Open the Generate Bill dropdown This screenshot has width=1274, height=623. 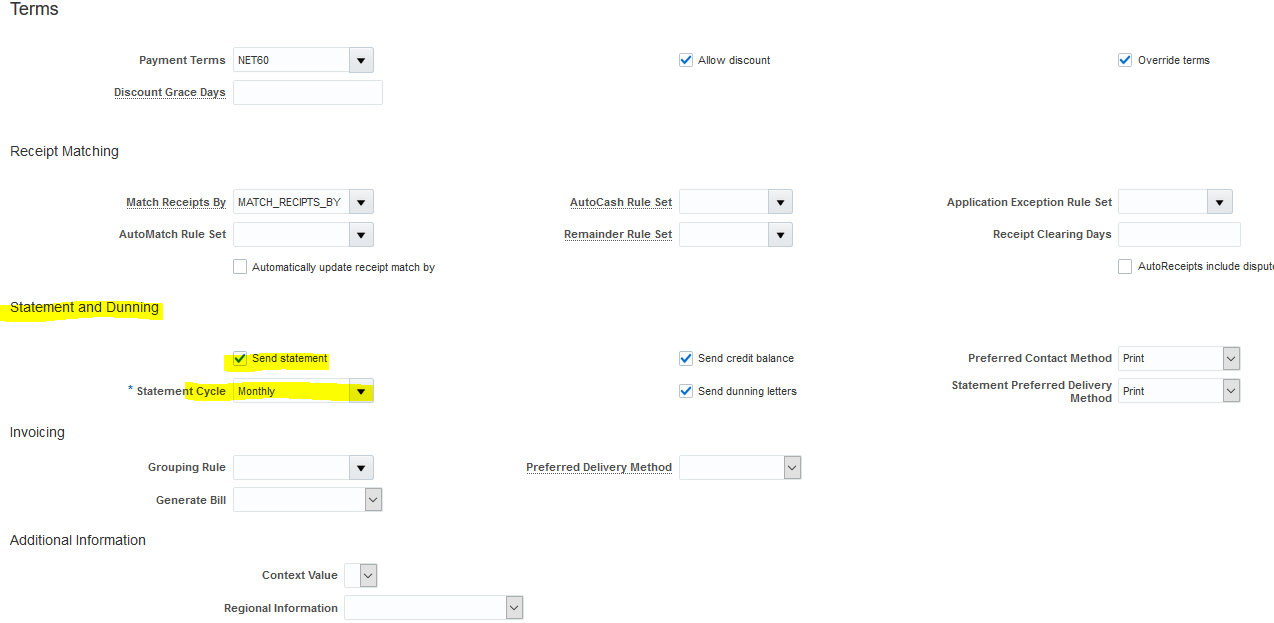pos(374,499)
